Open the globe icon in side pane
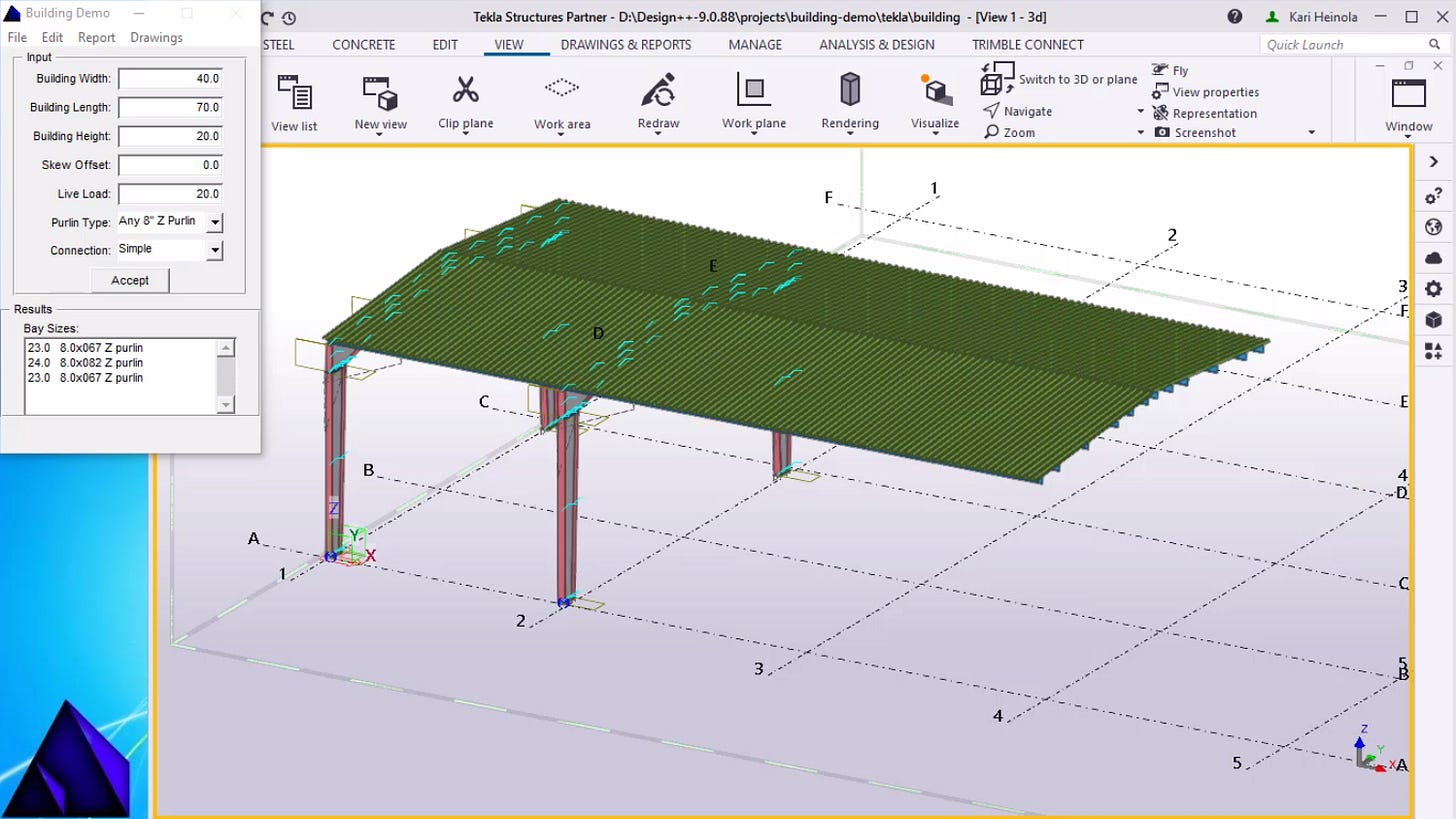Viewport: 1456px width, 819px height. click(1433, 228)
